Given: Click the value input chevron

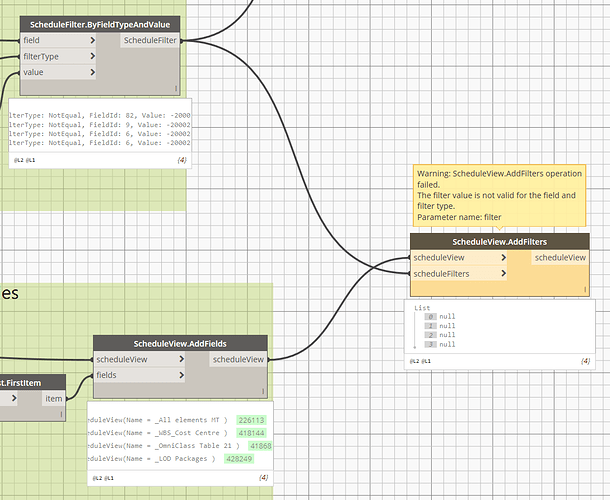Looking at the screenshot, I should (x=93, y=72).
